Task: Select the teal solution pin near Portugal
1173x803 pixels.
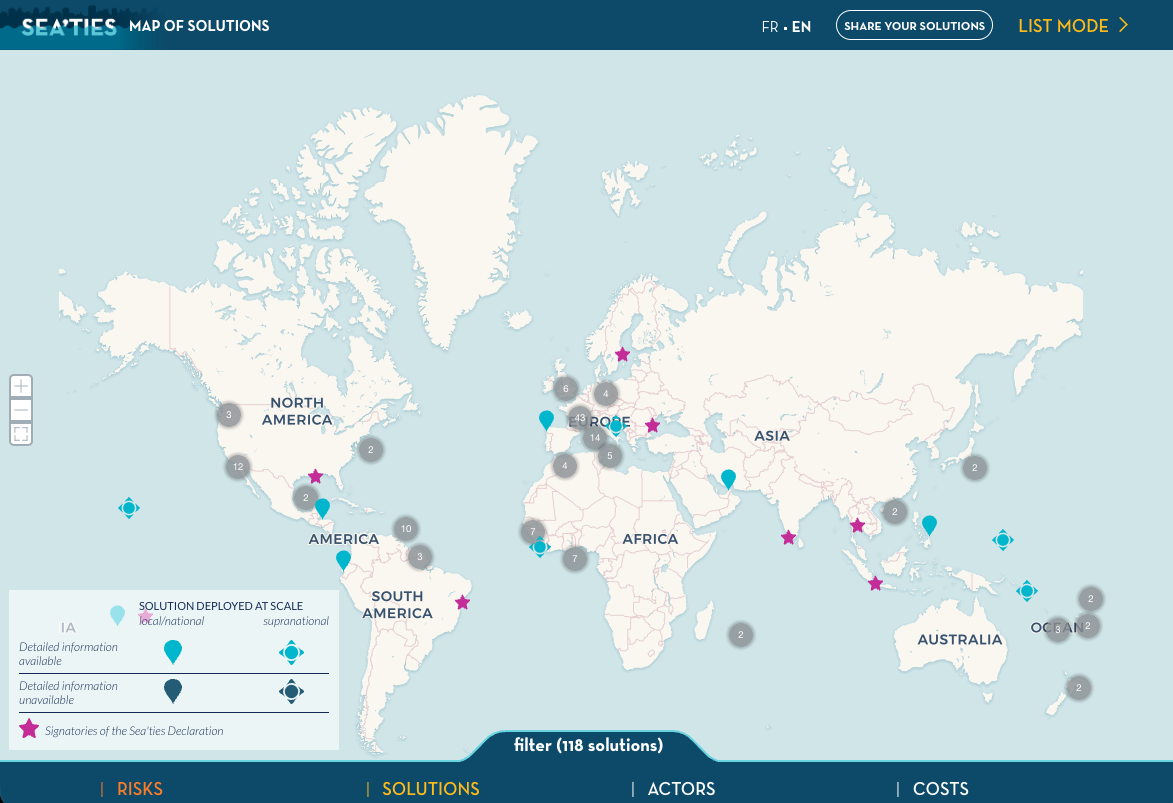Action: (x=546, y=418)
